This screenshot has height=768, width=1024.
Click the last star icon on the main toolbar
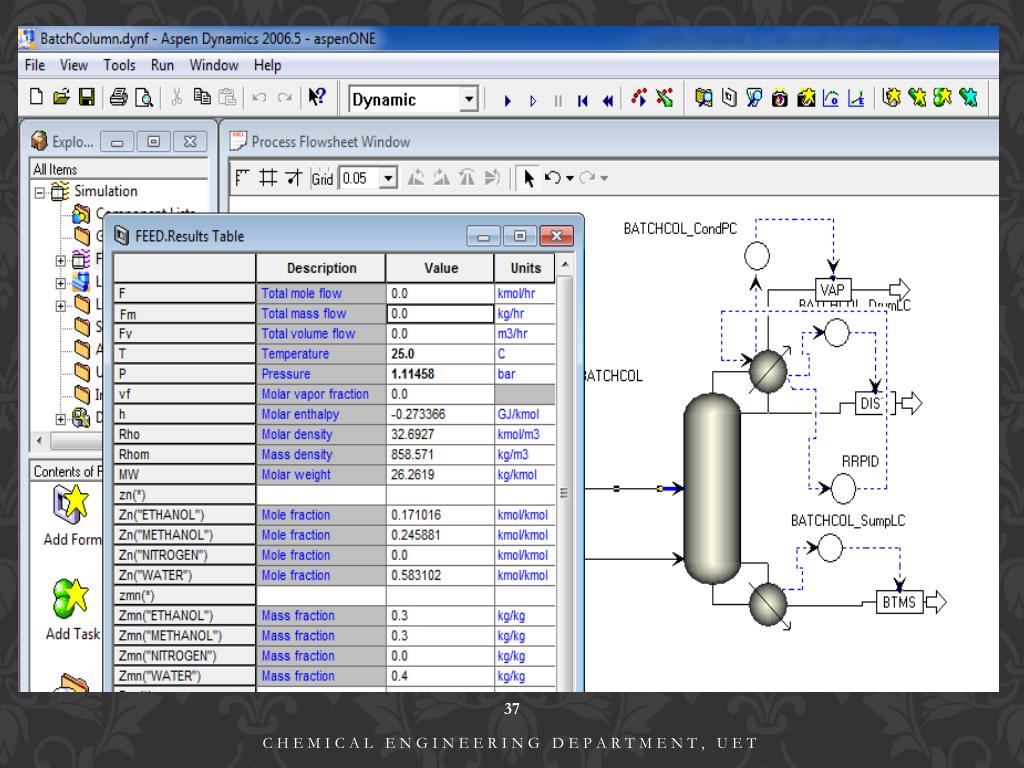pos(968,98)
